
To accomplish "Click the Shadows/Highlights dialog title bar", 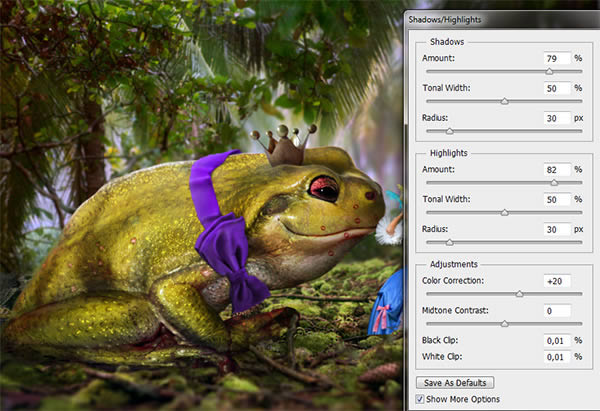I will [502, 19].
